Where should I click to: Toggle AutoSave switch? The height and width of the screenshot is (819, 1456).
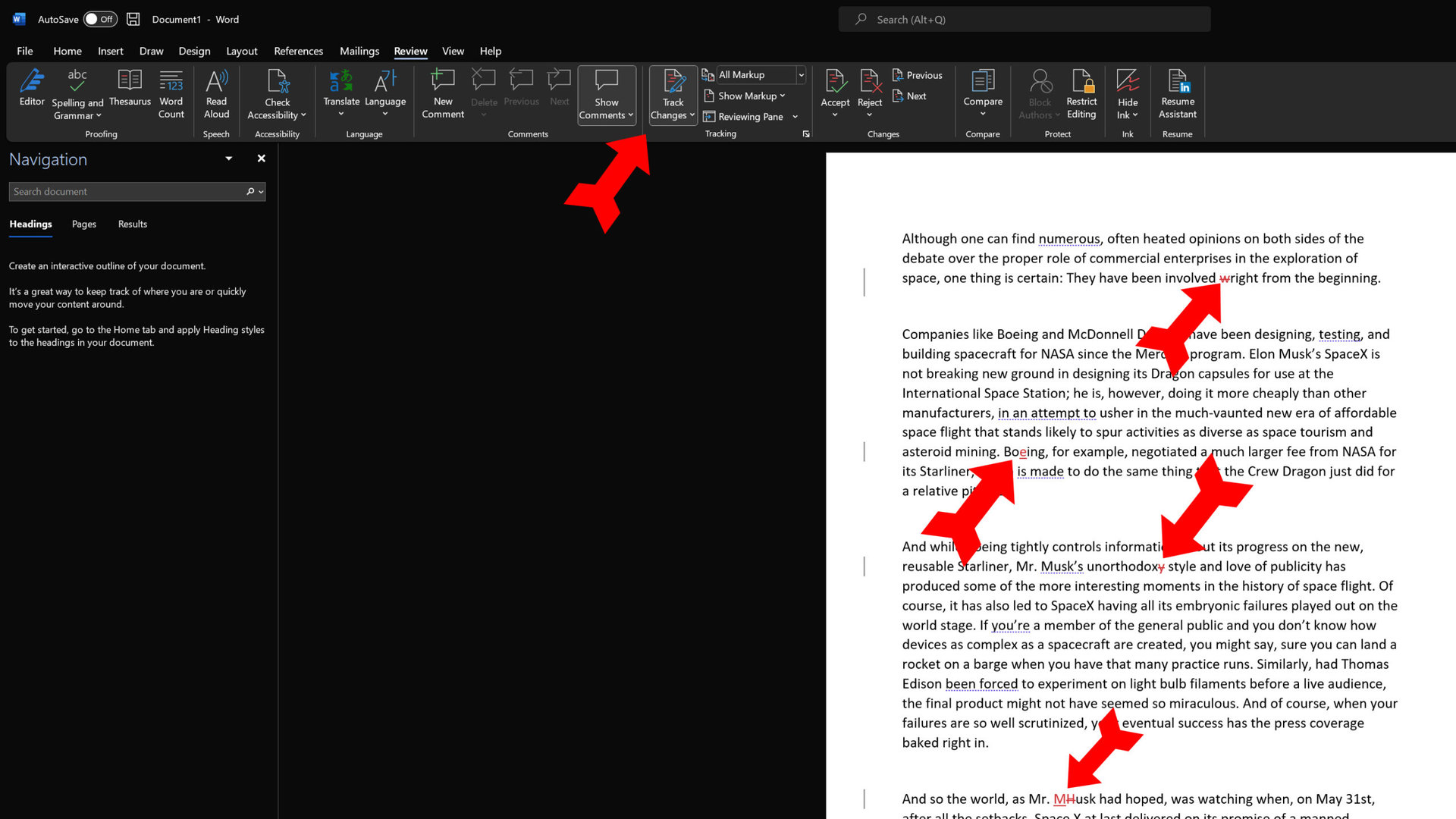(x=99, y=19)
